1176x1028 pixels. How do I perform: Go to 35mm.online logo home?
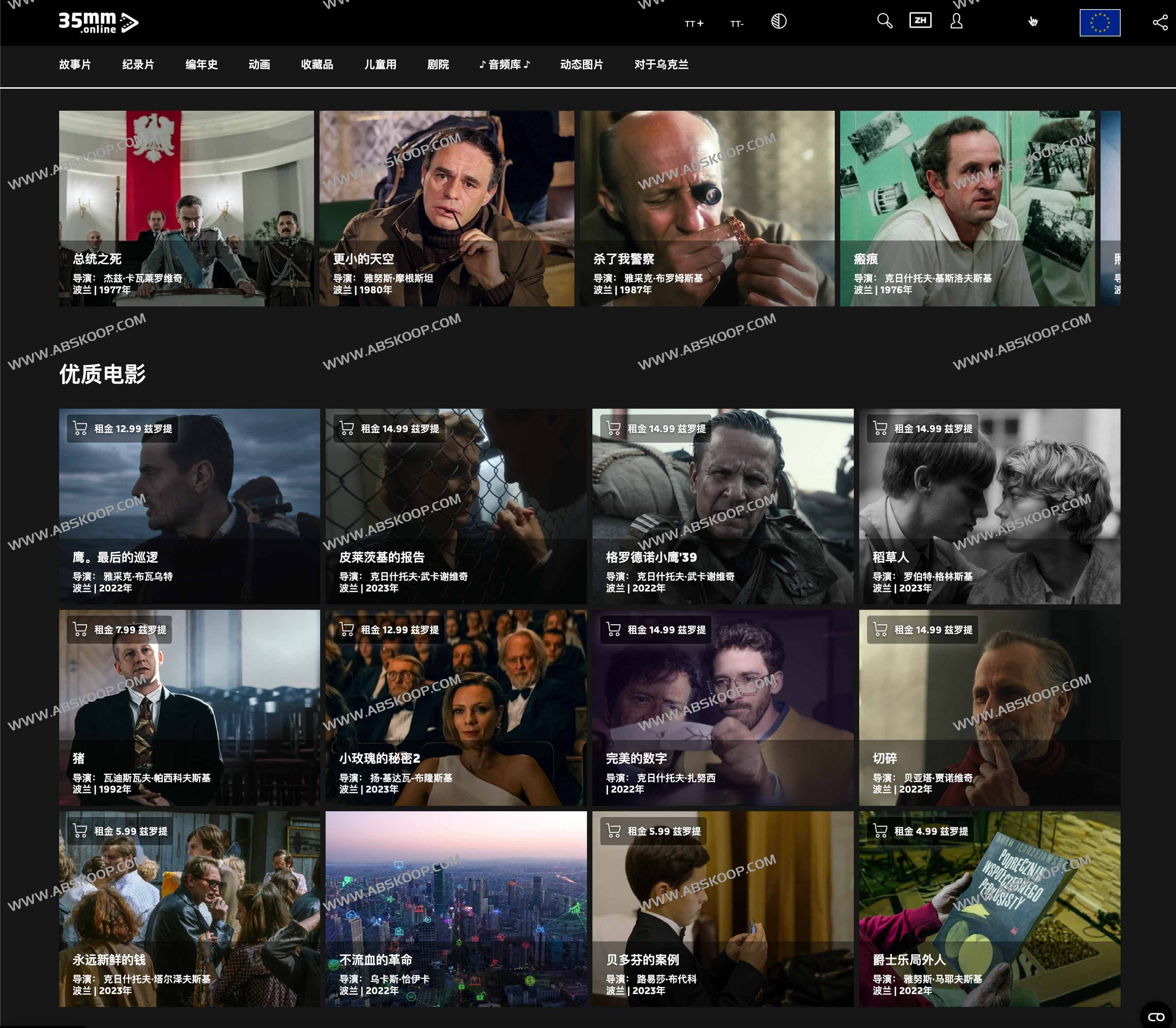point(98,22)
